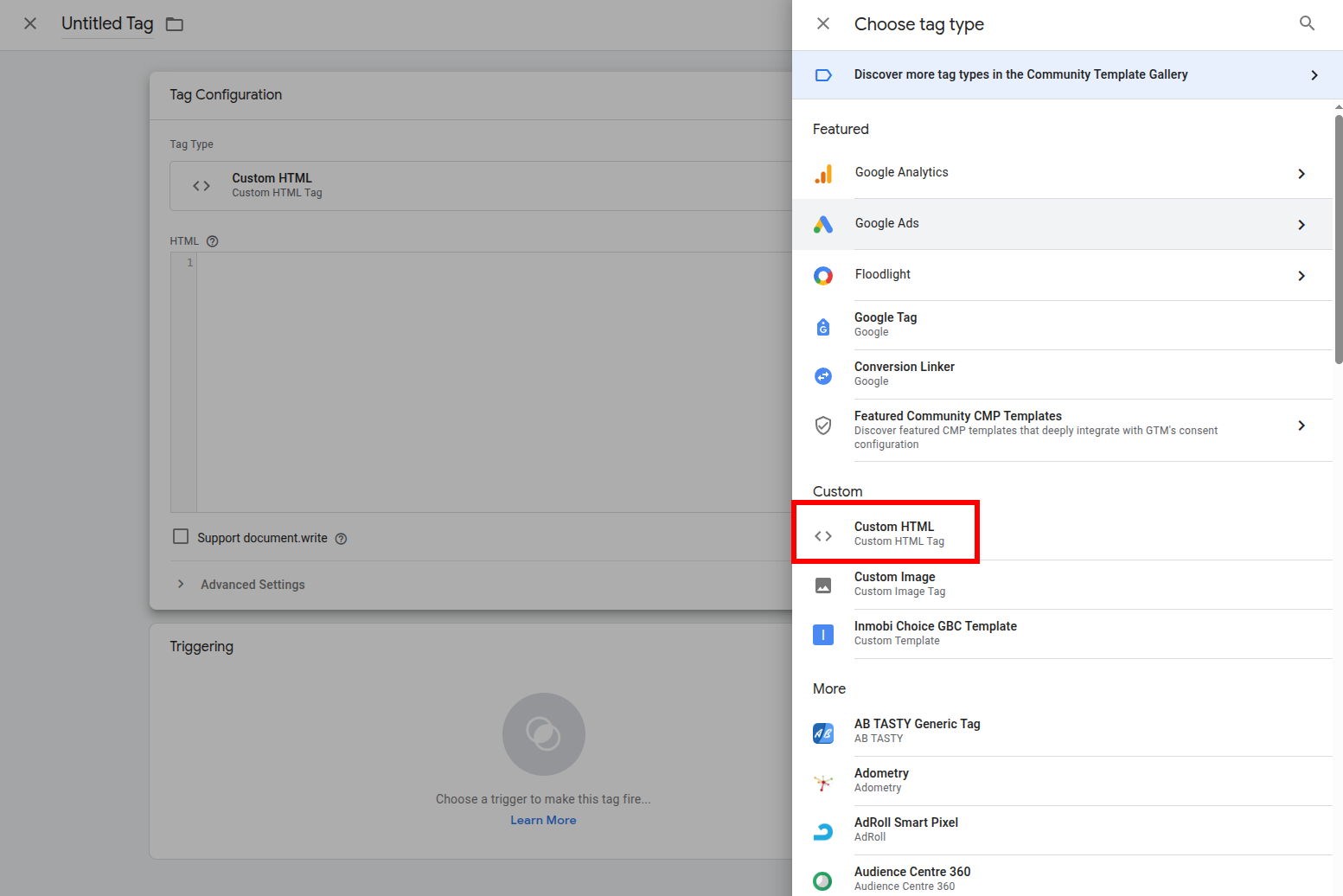Expand Featured Community CMP Templates chevron
Viewport: 1343px width, 896px height.
pyautogui.click(x=1301, y=426)
